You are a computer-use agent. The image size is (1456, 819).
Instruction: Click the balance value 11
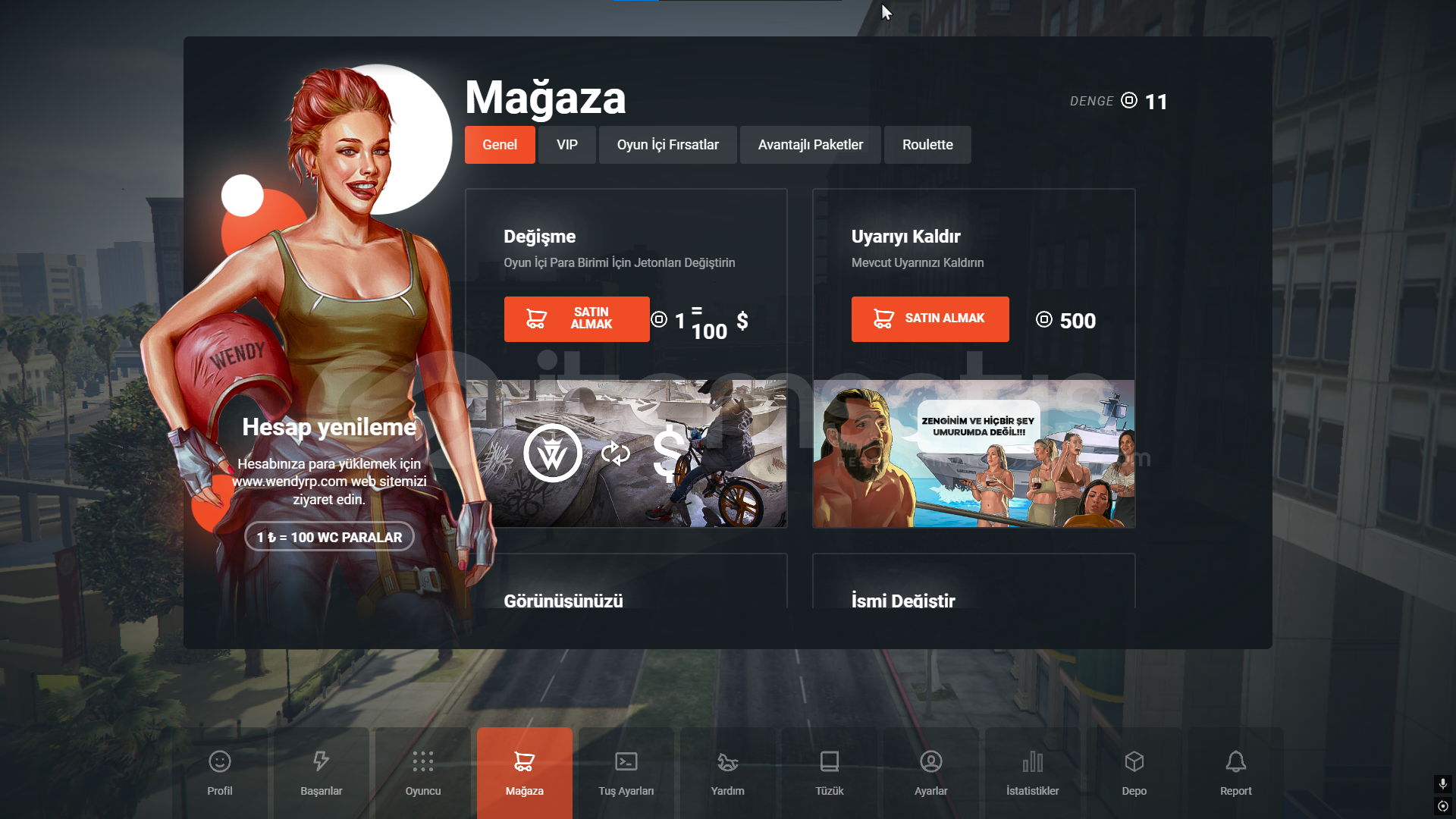[1156, 102]
